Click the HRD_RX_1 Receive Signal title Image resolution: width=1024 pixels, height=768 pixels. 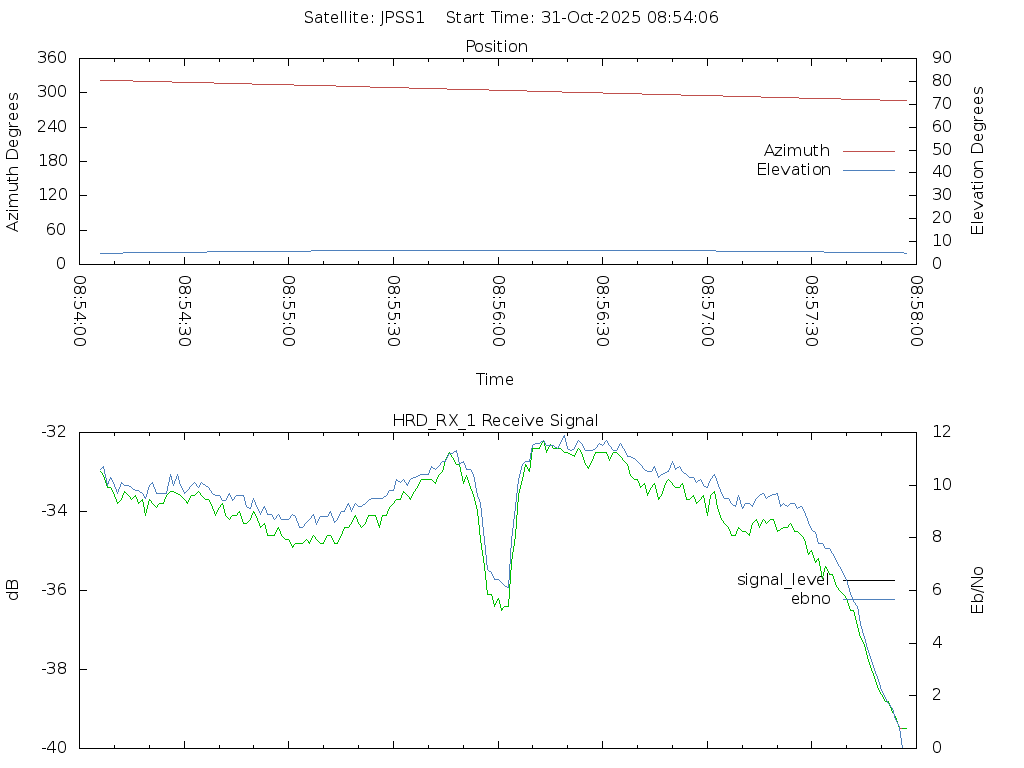click(x=495, y=420)
